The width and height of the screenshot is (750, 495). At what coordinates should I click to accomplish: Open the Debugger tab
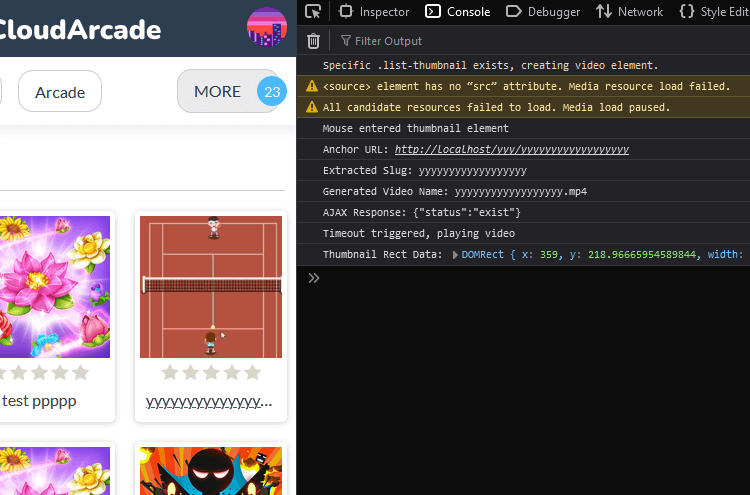pos(543,11)
